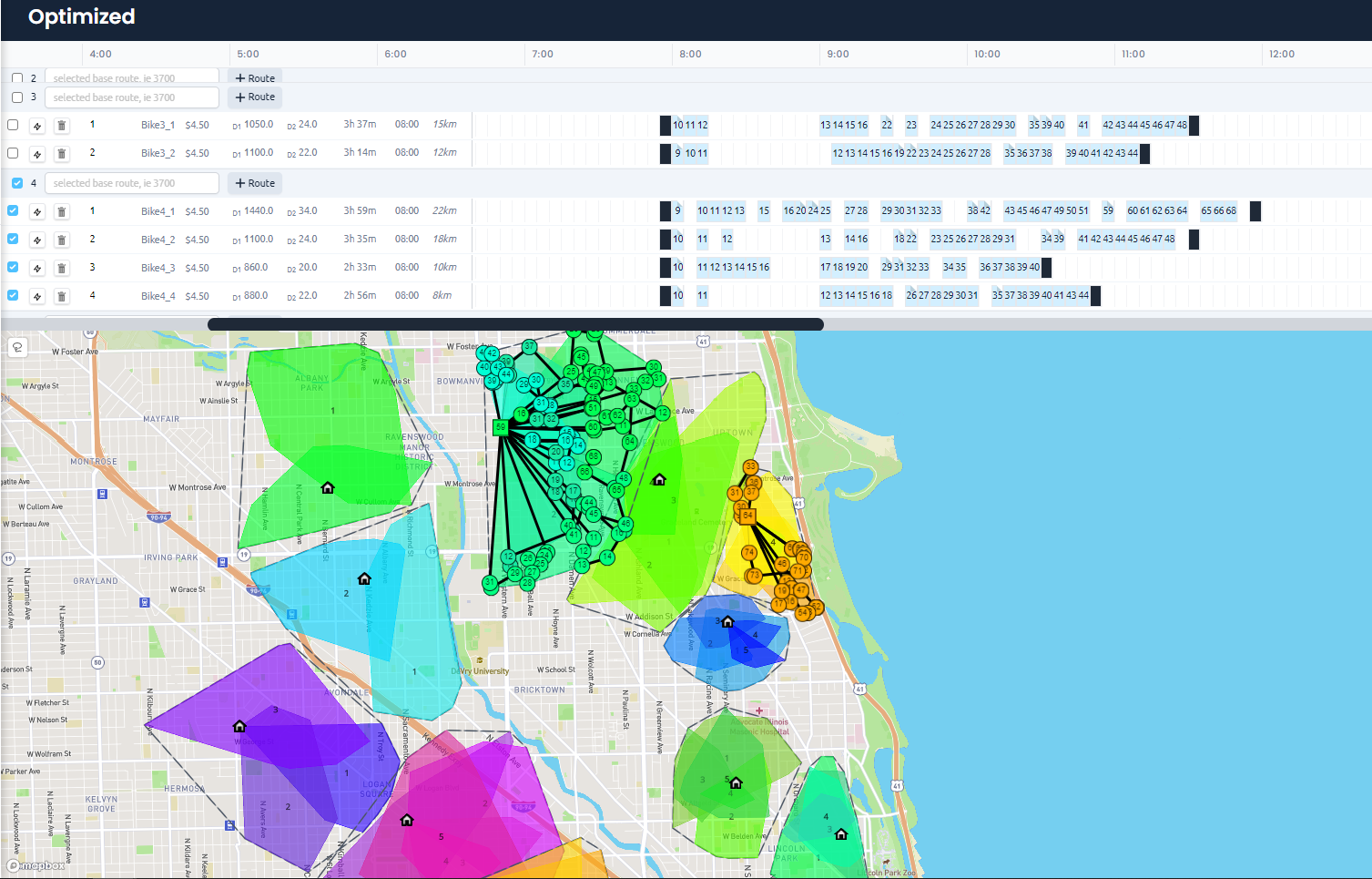
Task: Uncheck the group 4 checkbox
Action: 17,183
